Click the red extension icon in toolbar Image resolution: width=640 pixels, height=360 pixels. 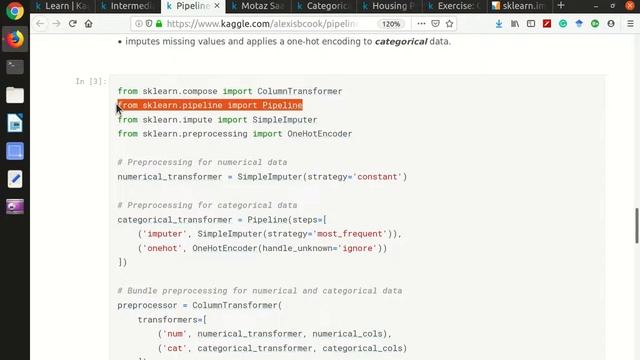pyautogui.click(x=547, y=24)
